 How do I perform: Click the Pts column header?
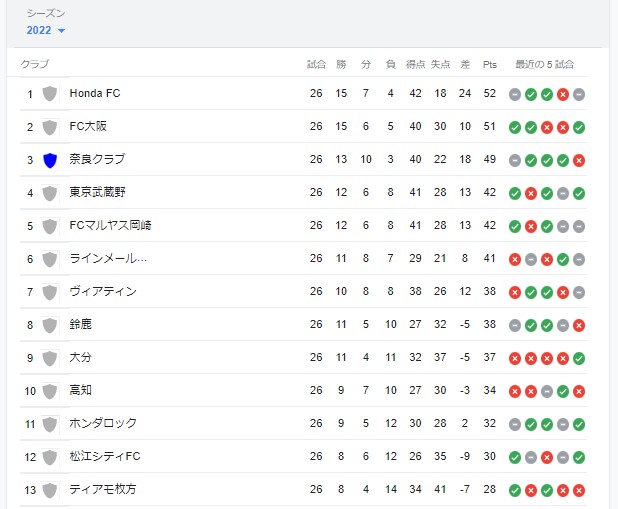pos(490,64)
